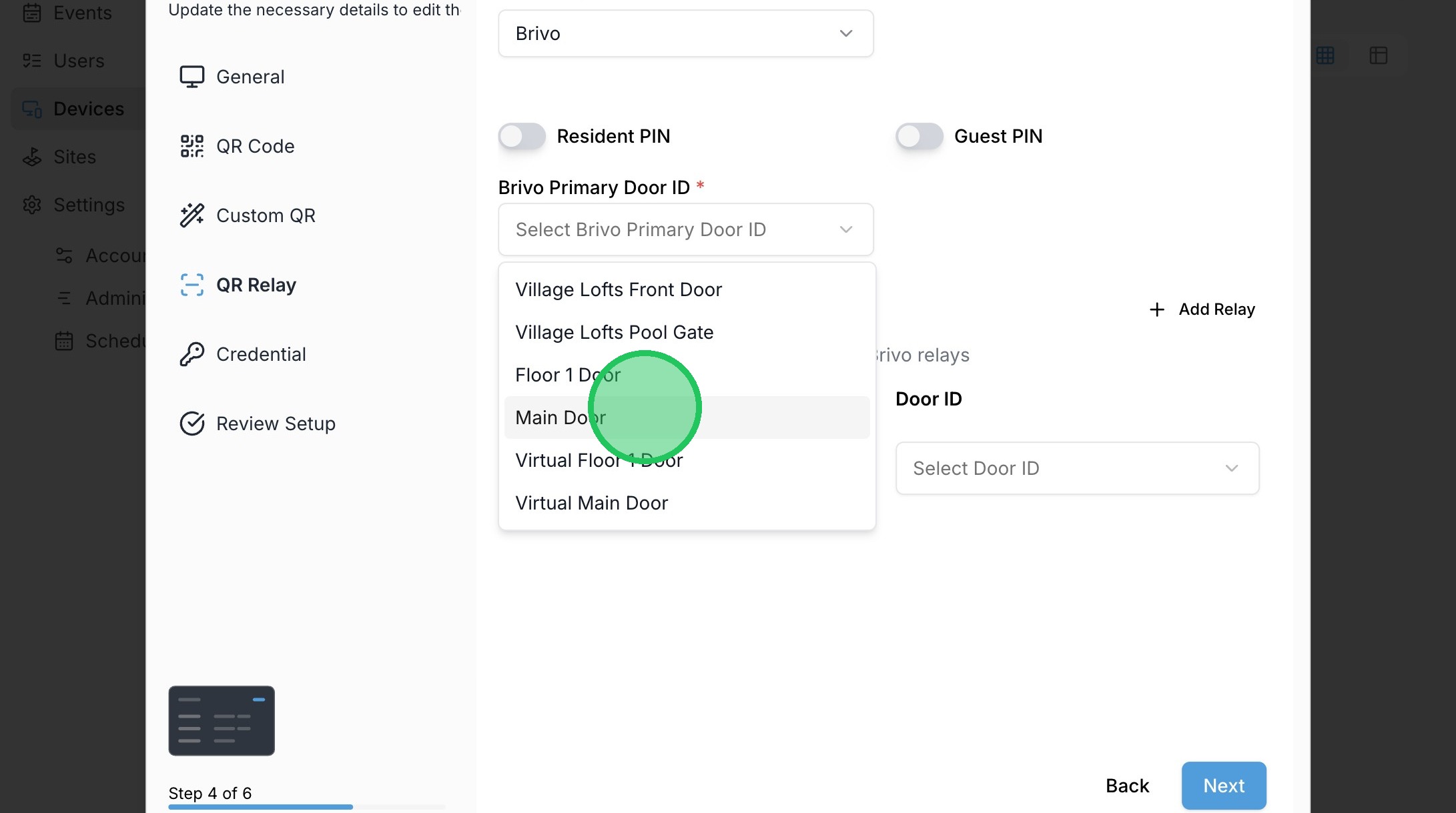This screenshot has width=1456, height=813.
Task: Enable the Resident PIN toggle
Action: (522, 136)
